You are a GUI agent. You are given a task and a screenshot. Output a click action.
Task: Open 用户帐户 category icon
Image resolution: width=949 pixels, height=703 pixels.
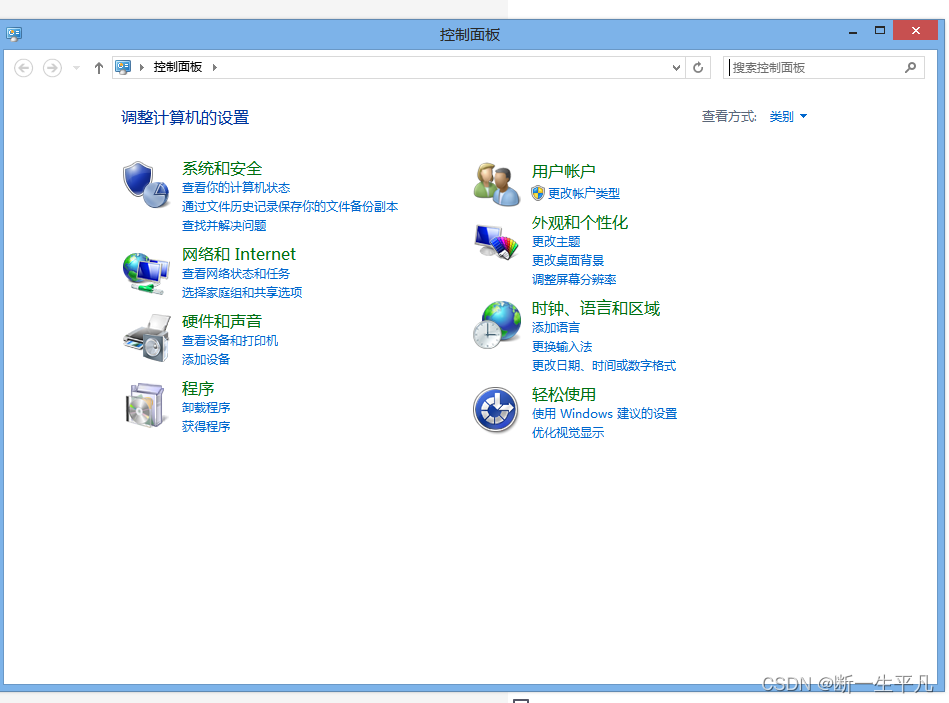[x=496, y=181]
